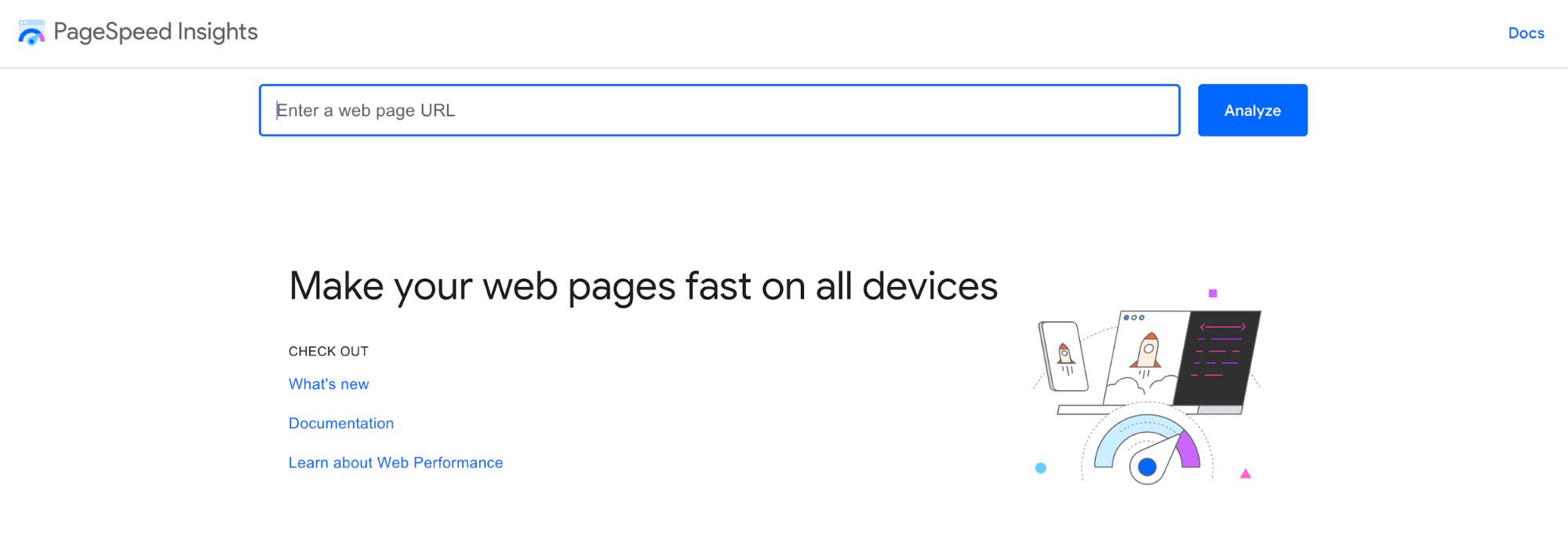Viewport: 1568px width, 541px height.
Task: Open the What's new link
Action: (328, 383)
